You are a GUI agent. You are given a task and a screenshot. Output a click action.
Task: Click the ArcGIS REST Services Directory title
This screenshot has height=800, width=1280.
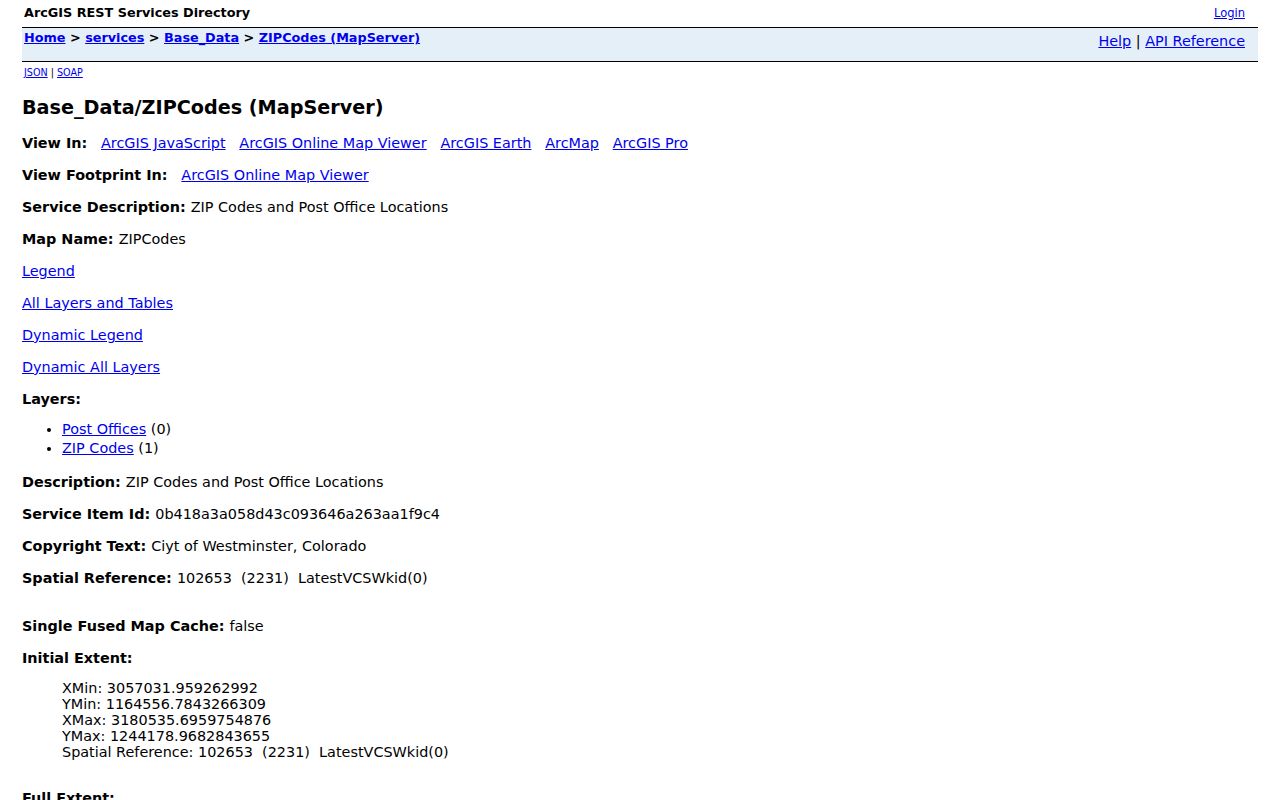[137, 13]
